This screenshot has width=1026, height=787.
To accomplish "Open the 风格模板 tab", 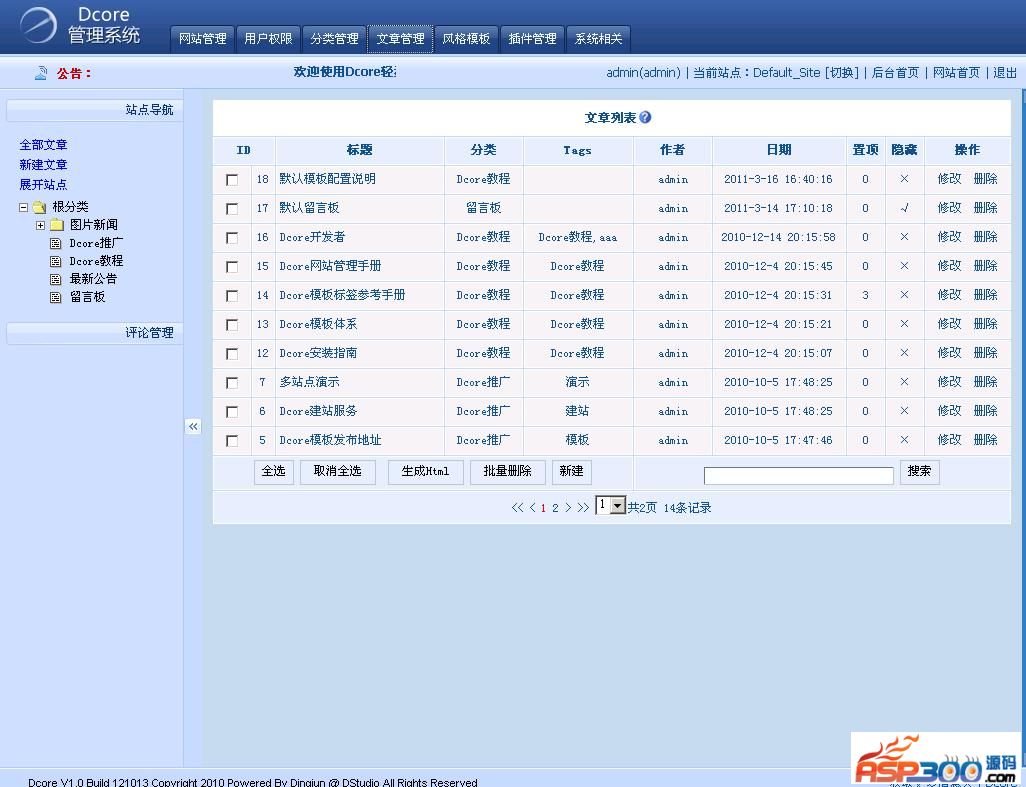I will click(x=467, y=39).
